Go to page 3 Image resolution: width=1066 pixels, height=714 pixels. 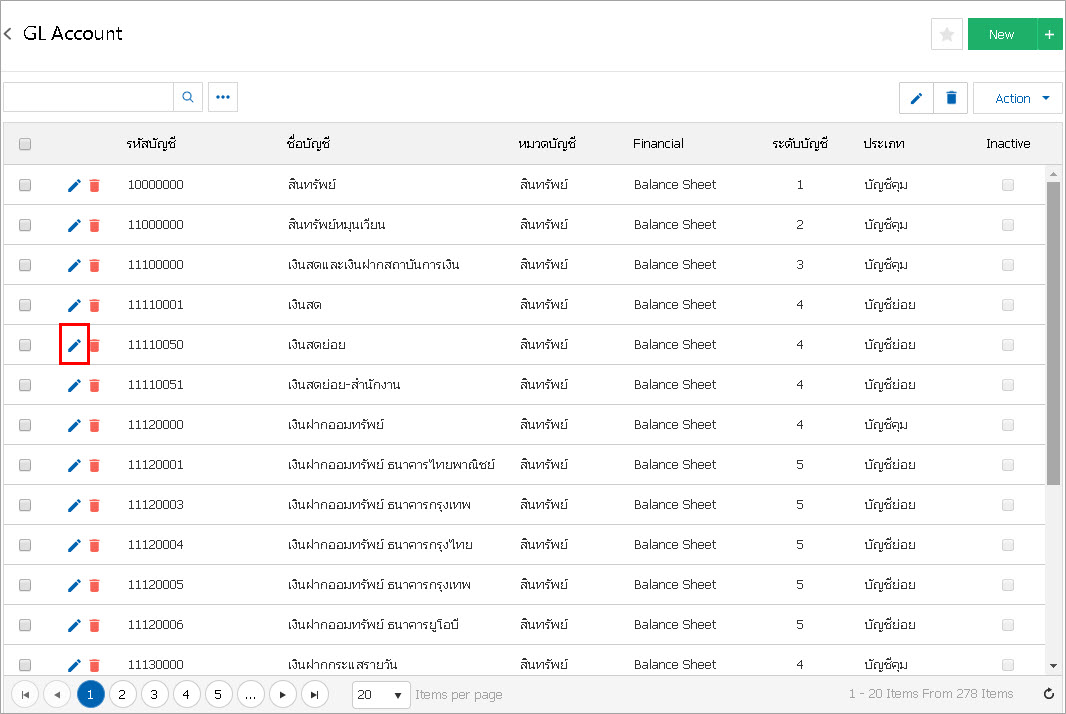pos(154,694)
